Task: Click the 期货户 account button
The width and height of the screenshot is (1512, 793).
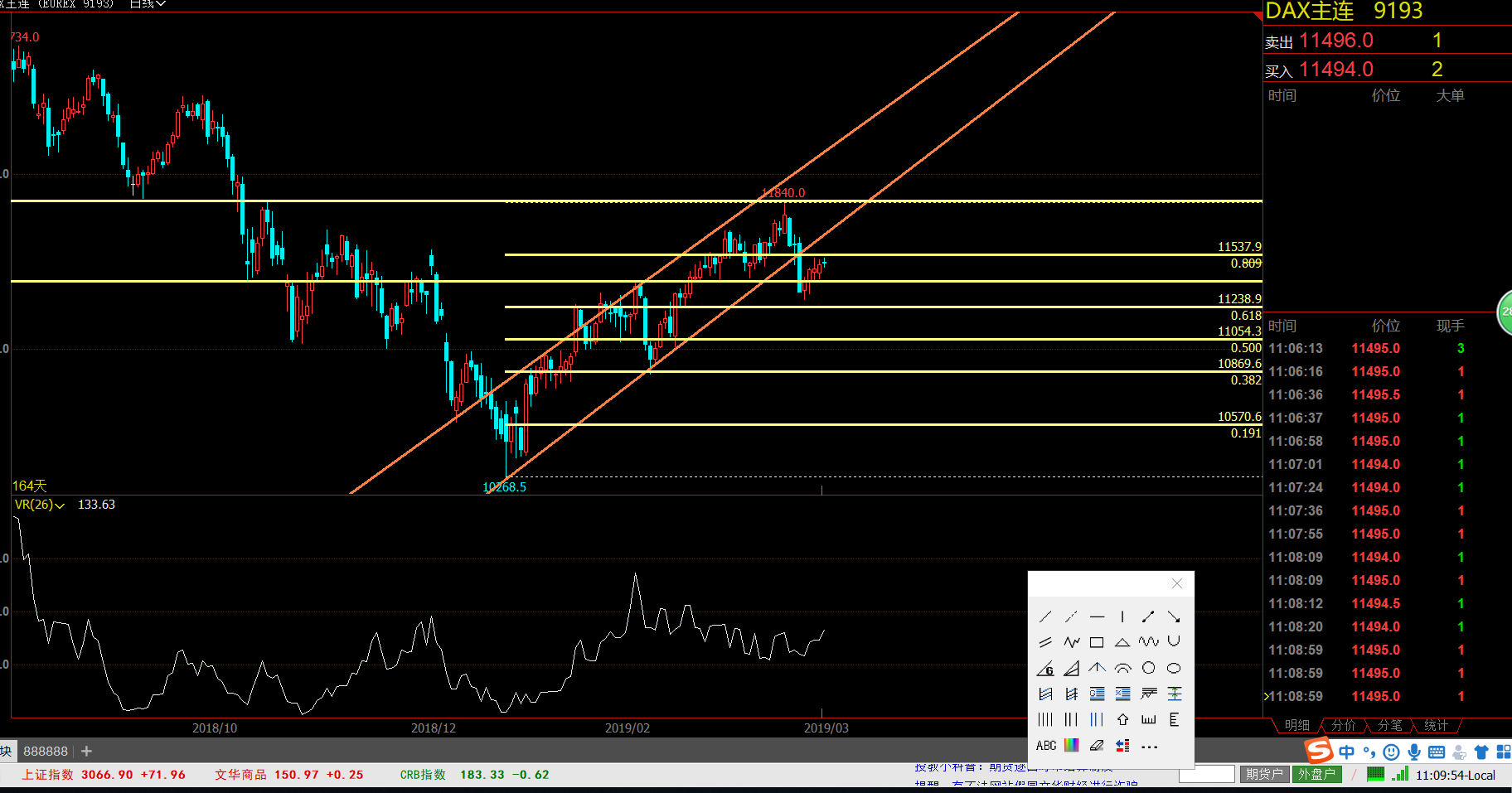Action: [1264, 774]
